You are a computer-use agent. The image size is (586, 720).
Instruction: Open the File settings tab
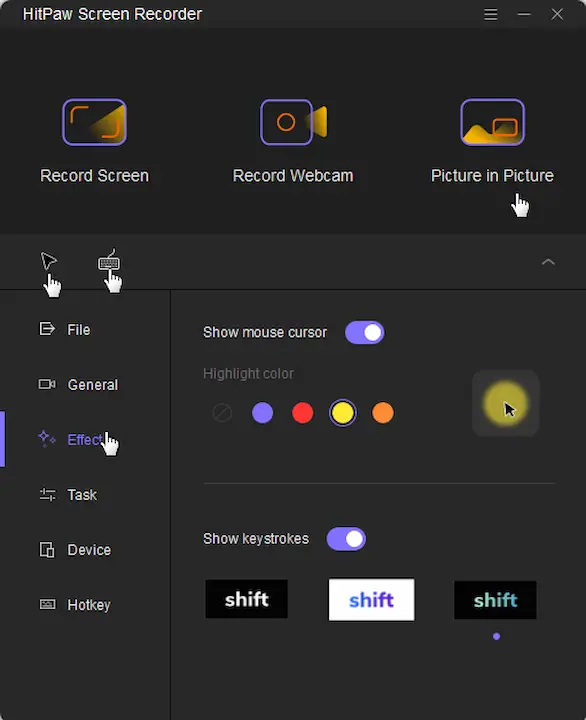[64, 329]
